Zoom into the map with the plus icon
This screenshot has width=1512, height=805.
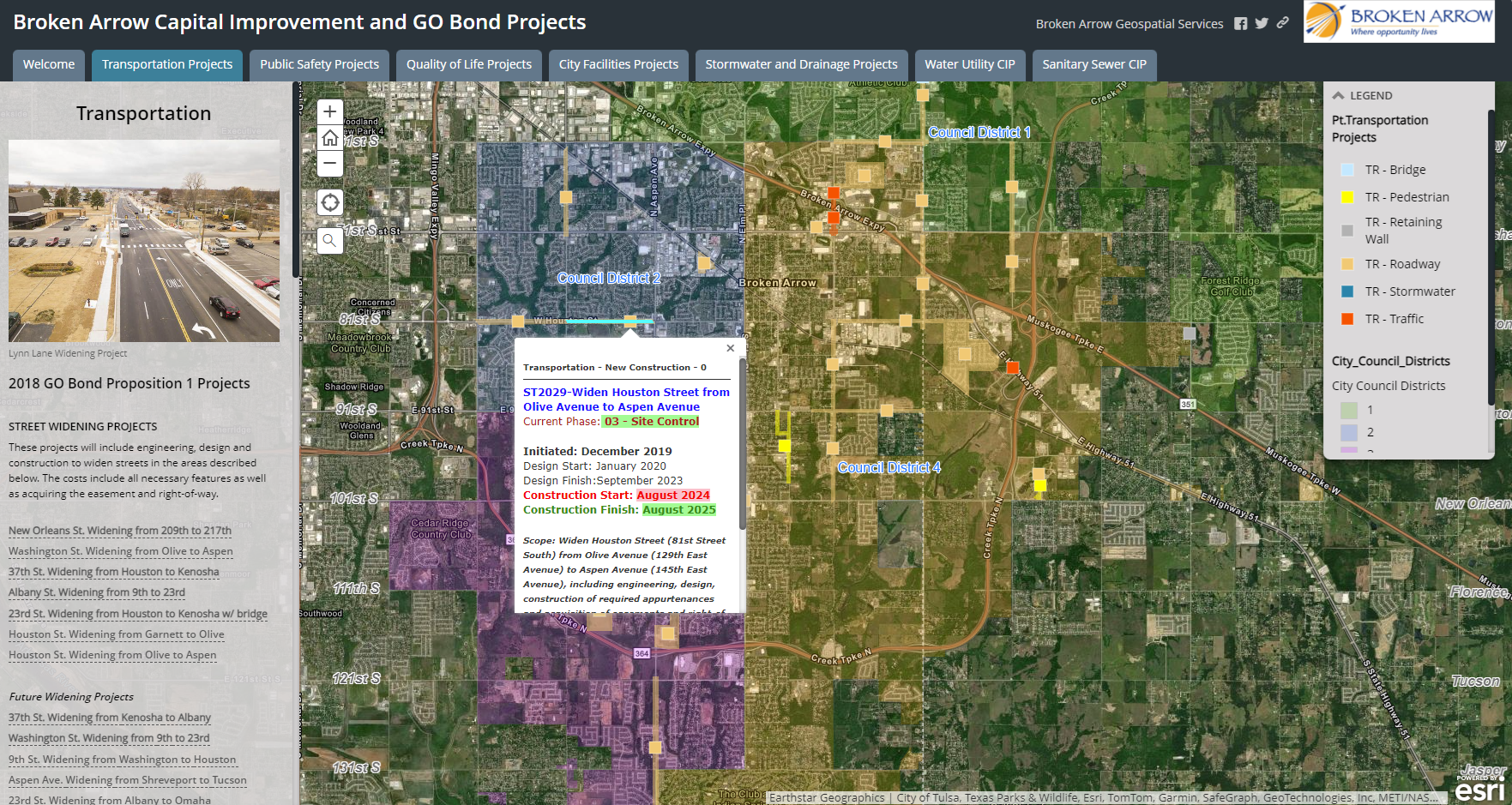click(x=329, y=111)
